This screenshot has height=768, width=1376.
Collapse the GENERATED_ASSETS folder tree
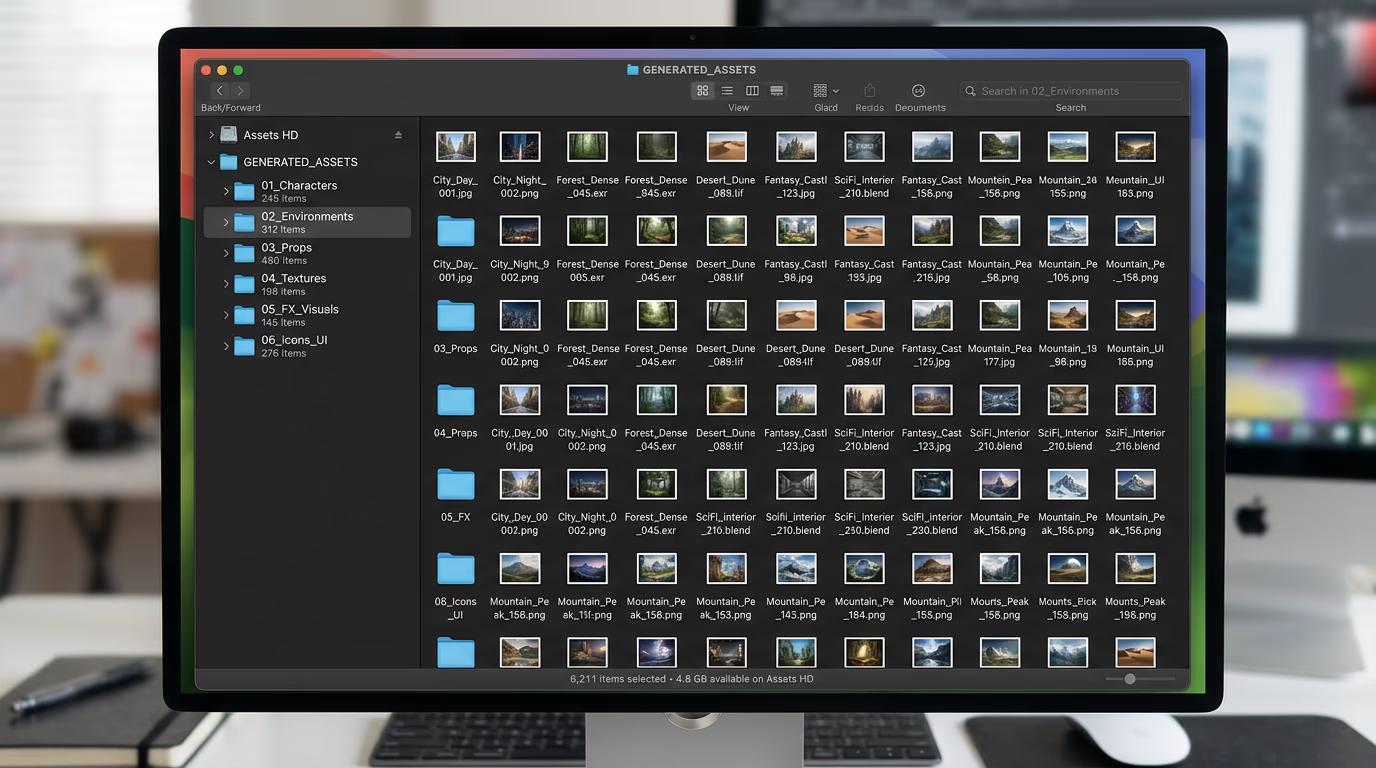pos(211,162)
